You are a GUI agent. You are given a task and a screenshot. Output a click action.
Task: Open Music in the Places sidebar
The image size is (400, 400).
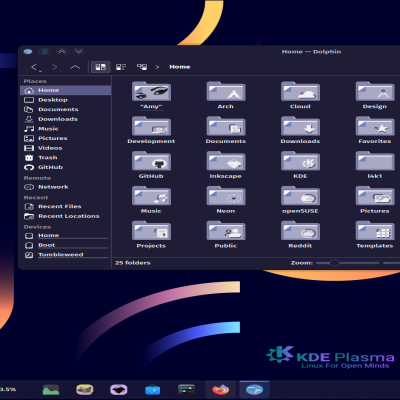click(x=65, y=129)
